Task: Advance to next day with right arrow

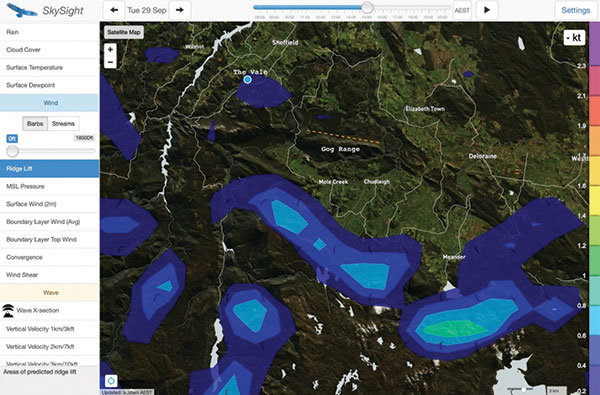Action: [x=179, y=10]
